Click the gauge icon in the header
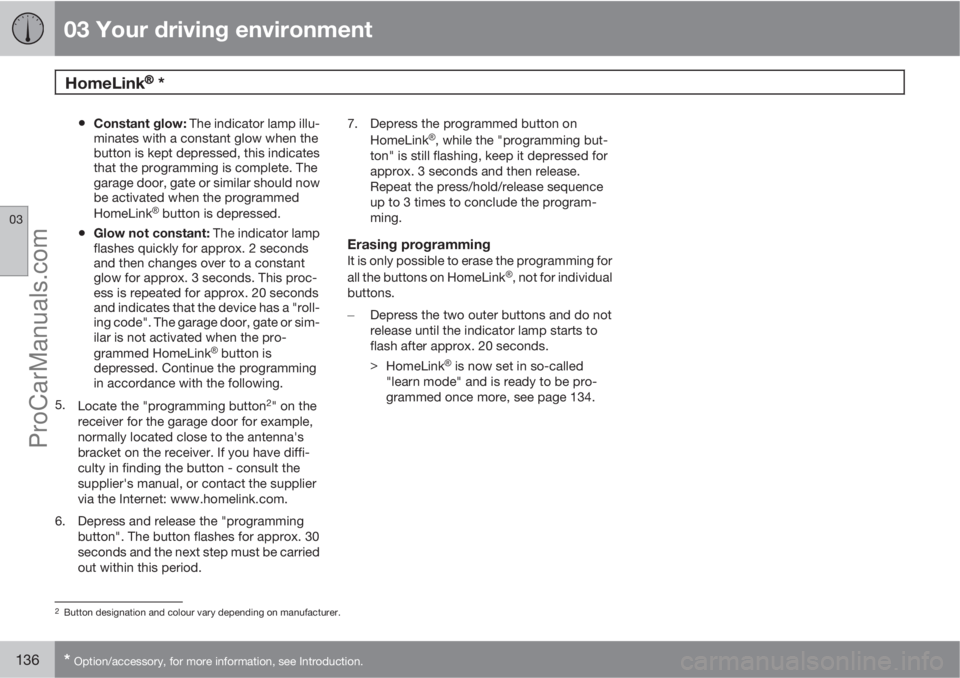This screenshot has width=960, height=678. pyautogui.click(x=28, y=28)
